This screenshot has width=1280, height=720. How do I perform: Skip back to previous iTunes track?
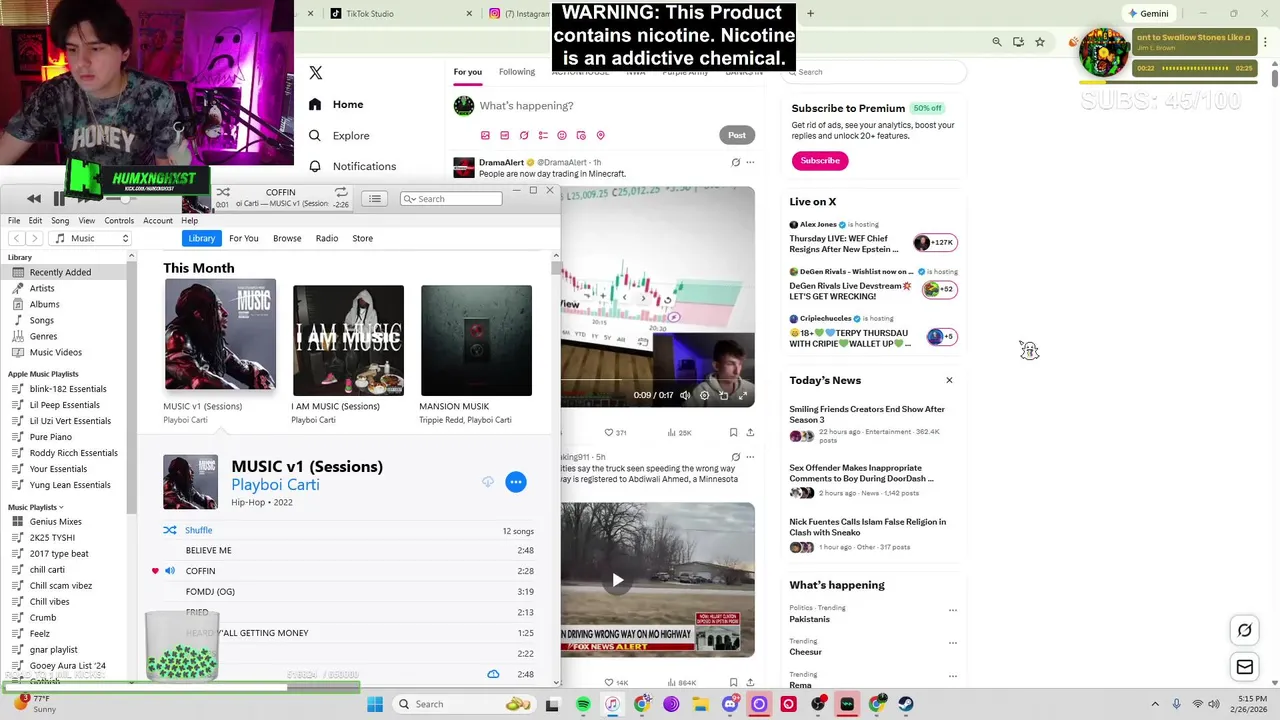click(34, 198)
